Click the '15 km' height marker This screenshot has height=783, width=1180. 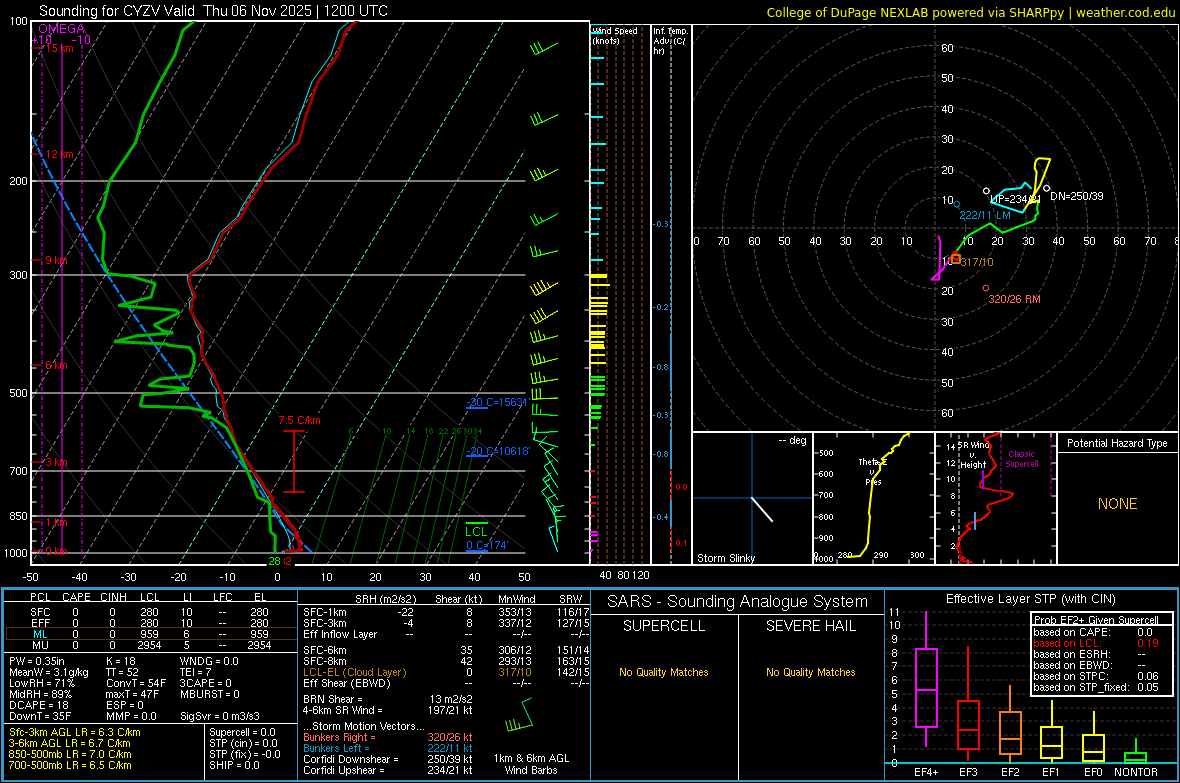59,48
